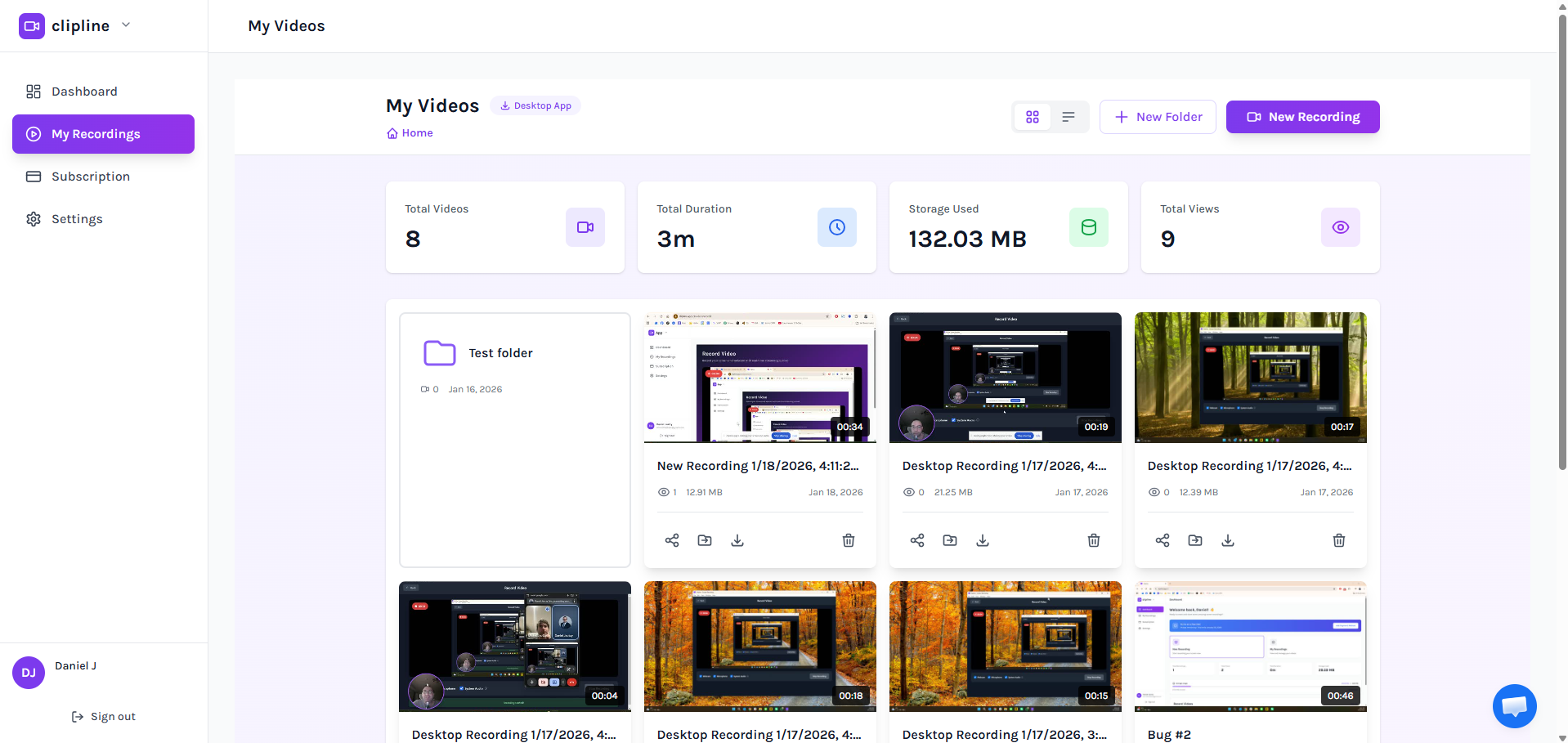
Task: Open the 00:04 Desktop Recording thumbnail
Action: 515,647
